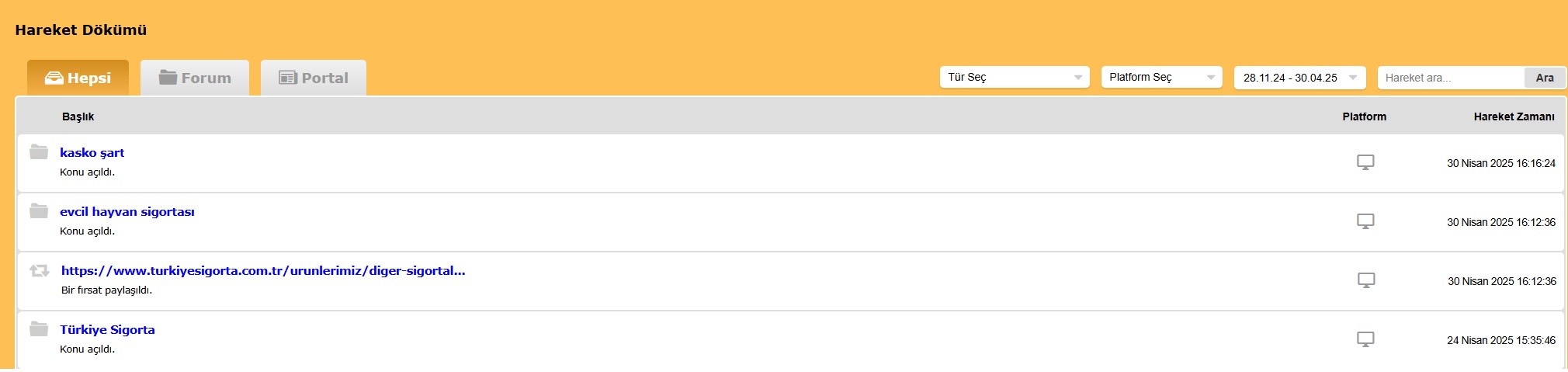This screenshot has height=372, width=1568.
Task: Click desktop platform icon in Türkiye Sigorta row
Action: click(1365, 339)
